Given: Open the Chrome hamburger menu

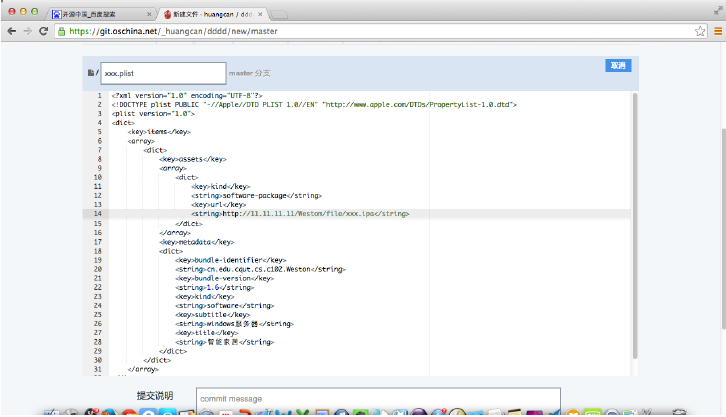Looking at the screenshot, I should 716,32.
